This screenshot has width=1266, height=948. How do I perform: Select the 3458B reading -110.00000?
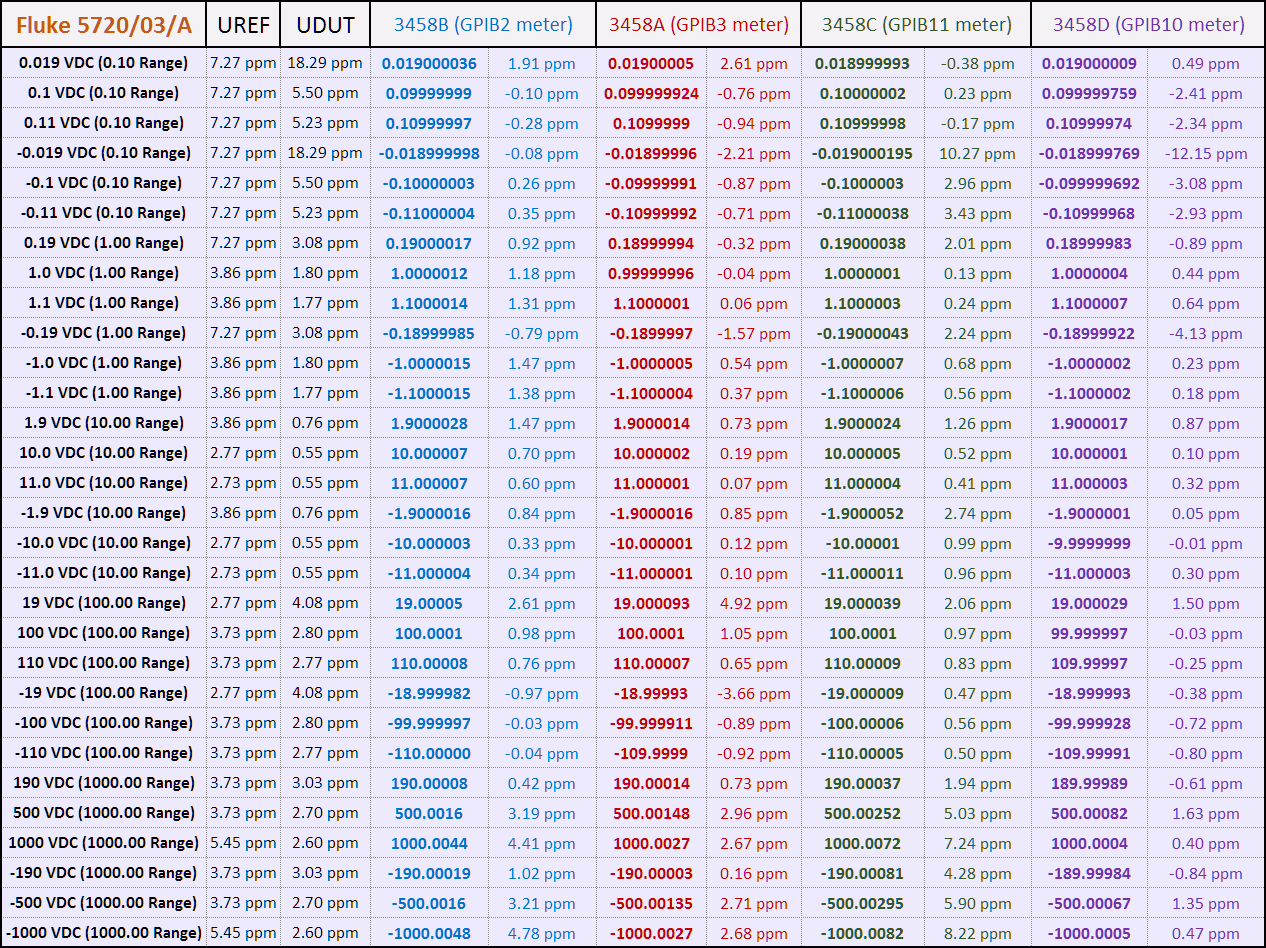[x=430, y=754]
